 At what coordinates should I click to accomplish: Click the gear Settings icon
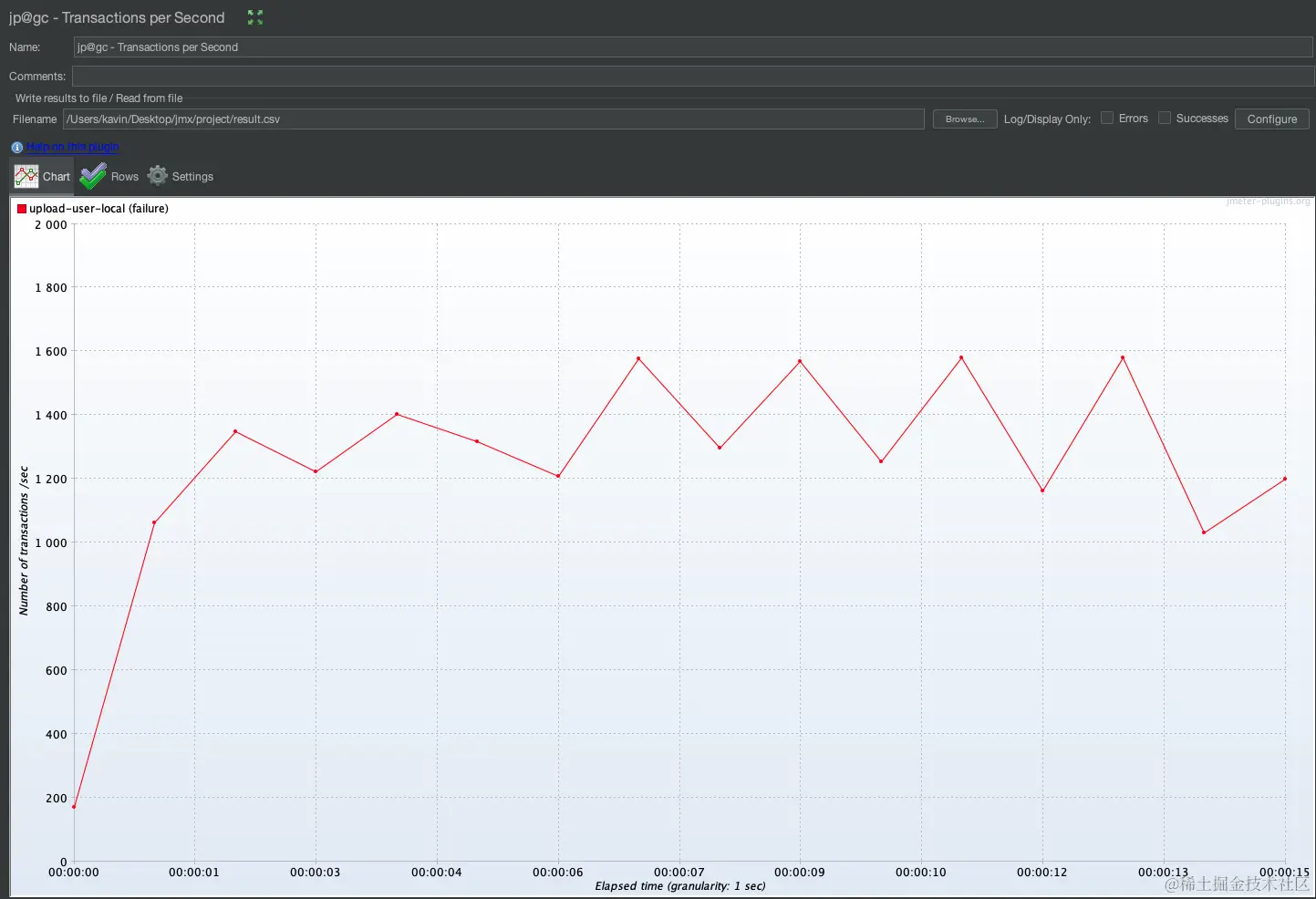pos(158,175)
